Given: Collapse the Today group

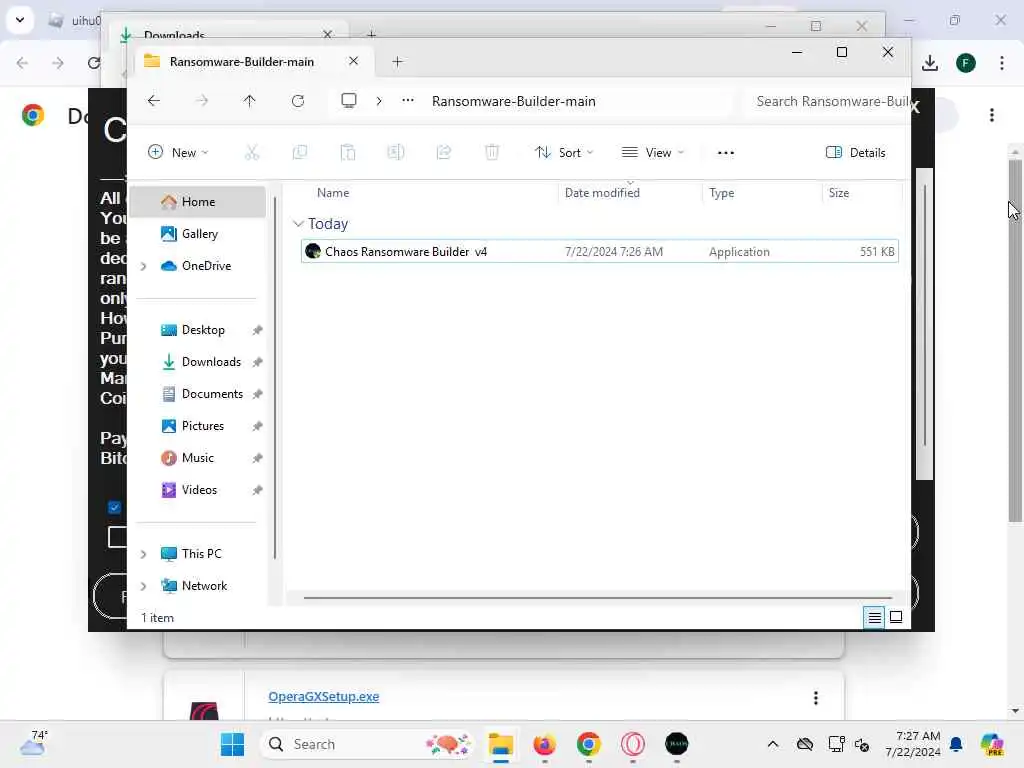Looking at the screenshot, I should click(x=298, y=224).
